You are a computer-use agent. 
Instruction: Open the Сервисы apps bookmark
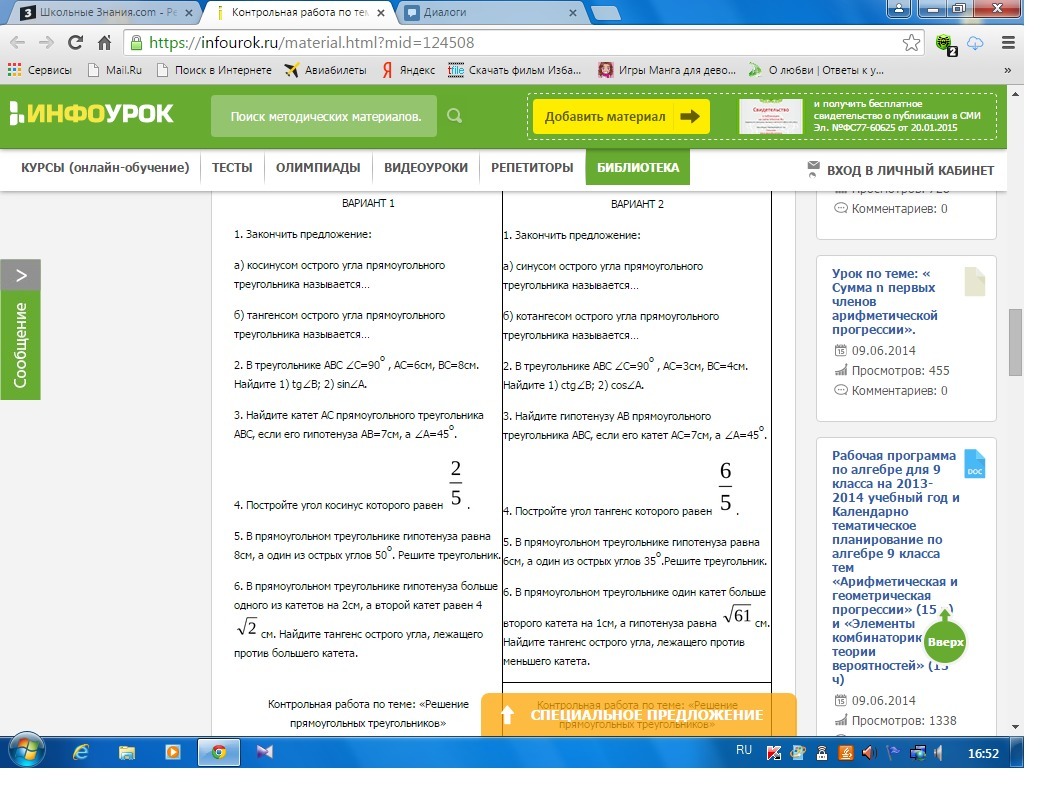[40, 70]
